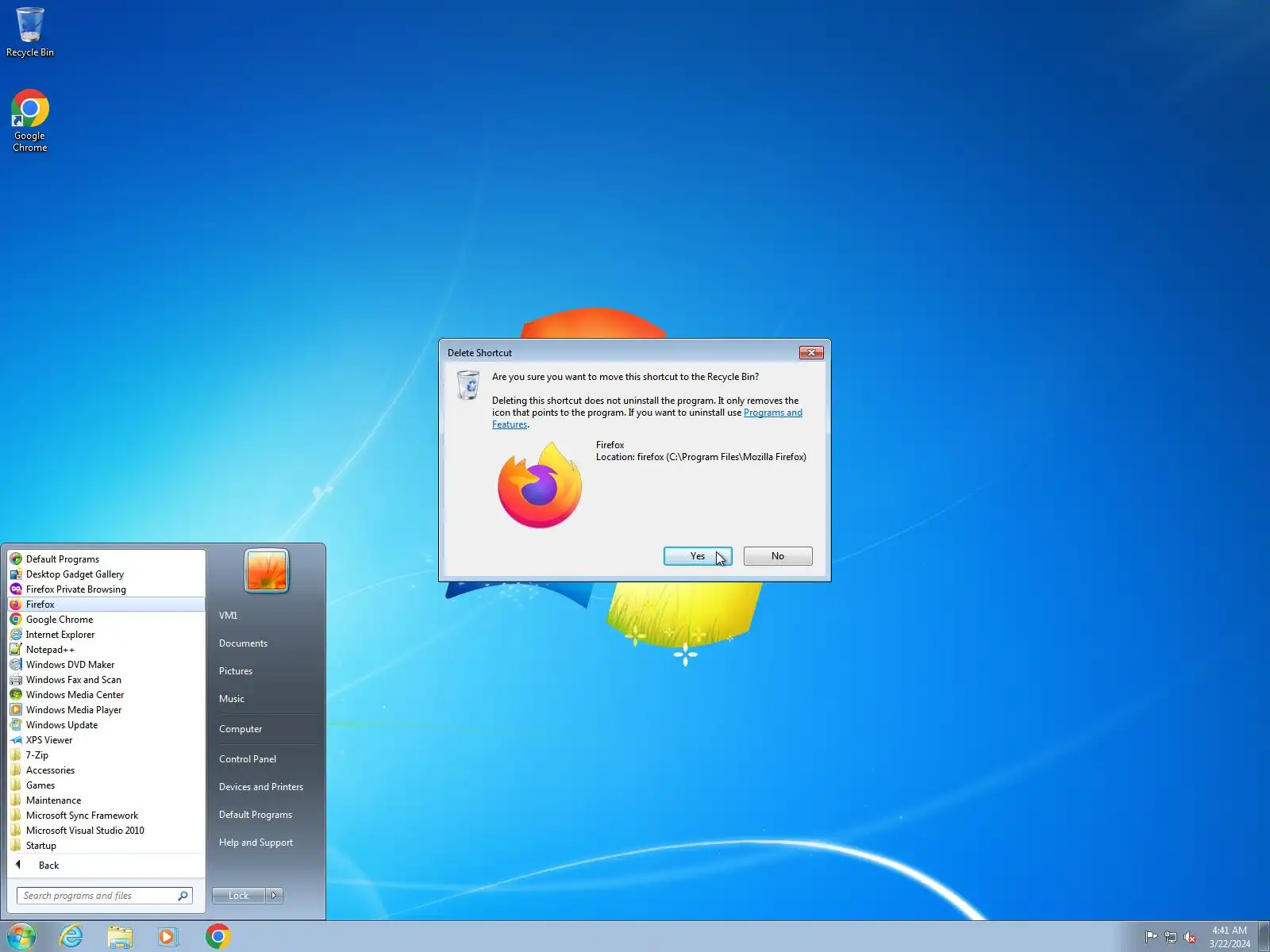Click the search magnifier icon in Start menu
The width and height of the screenshot is (1270, 952).
183,896
